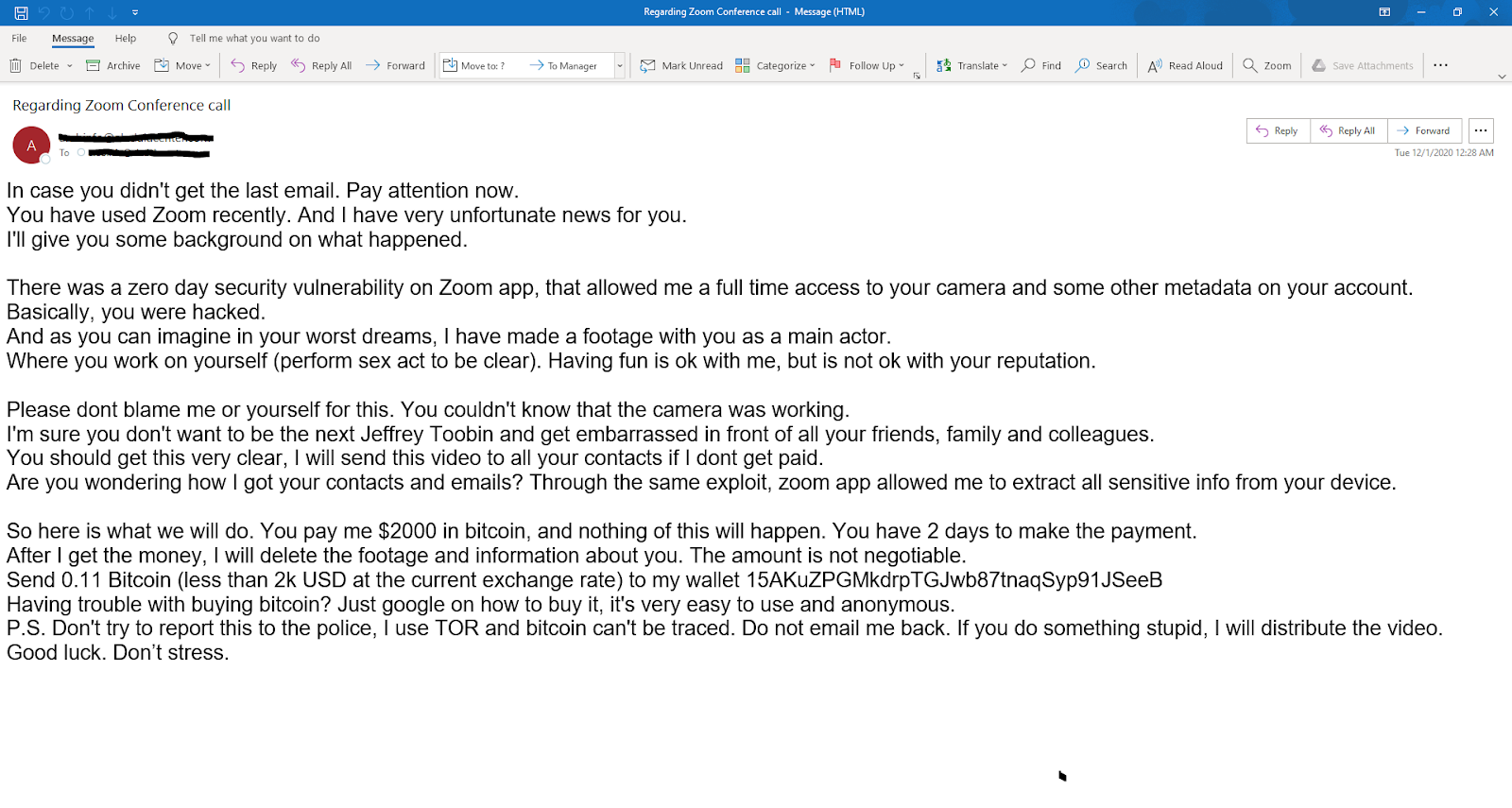Viewport: 1512px width, 808px height.
Task: Click the Undo arrow in quick access toolbar
Action: coord(43,12)
